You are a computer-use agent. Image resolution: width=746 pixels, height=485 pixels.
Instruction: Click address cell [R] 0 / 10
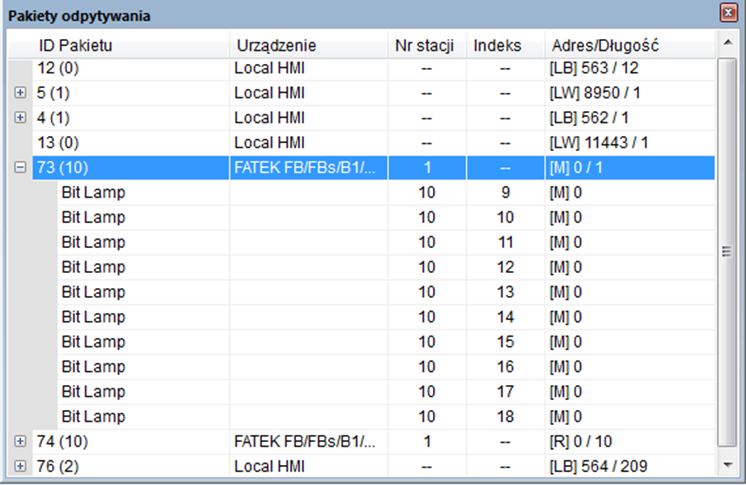point(629,441)
